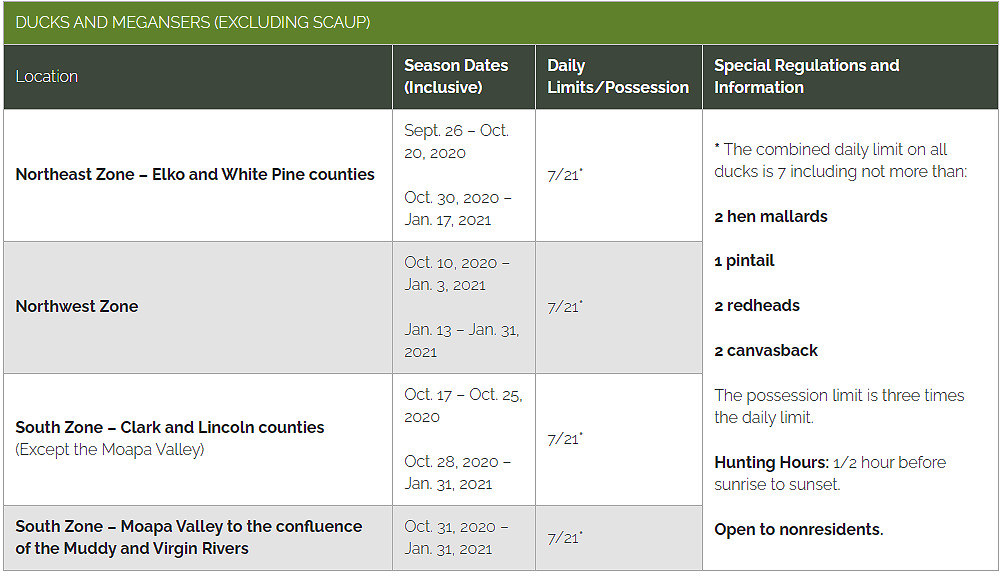Screen dimensions: 1002x579
Task: Click the 7/21 limit in Moapa Valley row
Action: [x=565, y=537]
